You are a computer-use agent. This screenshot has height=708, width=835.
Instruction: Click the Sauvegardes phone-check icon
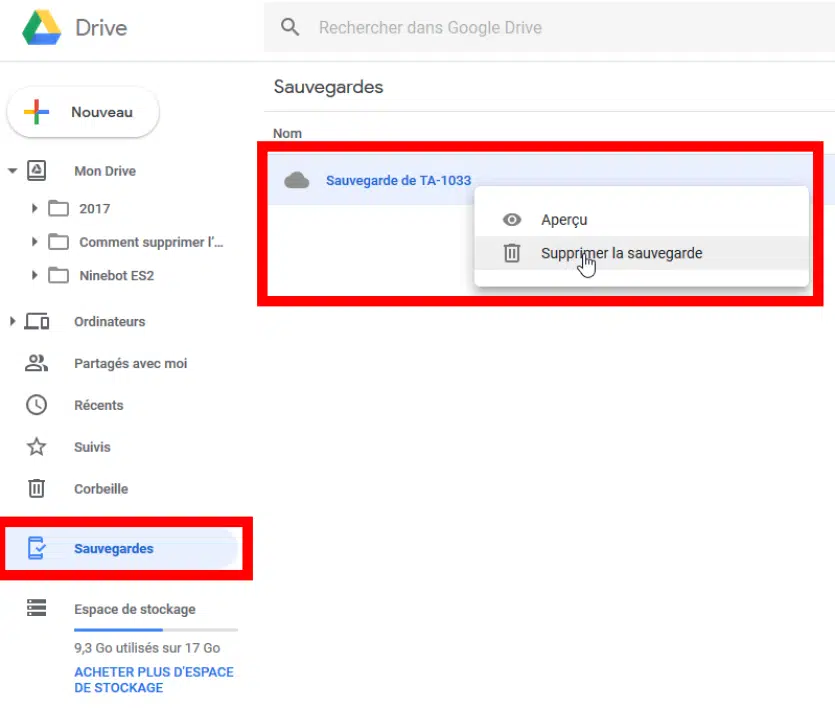coord(36,548)
